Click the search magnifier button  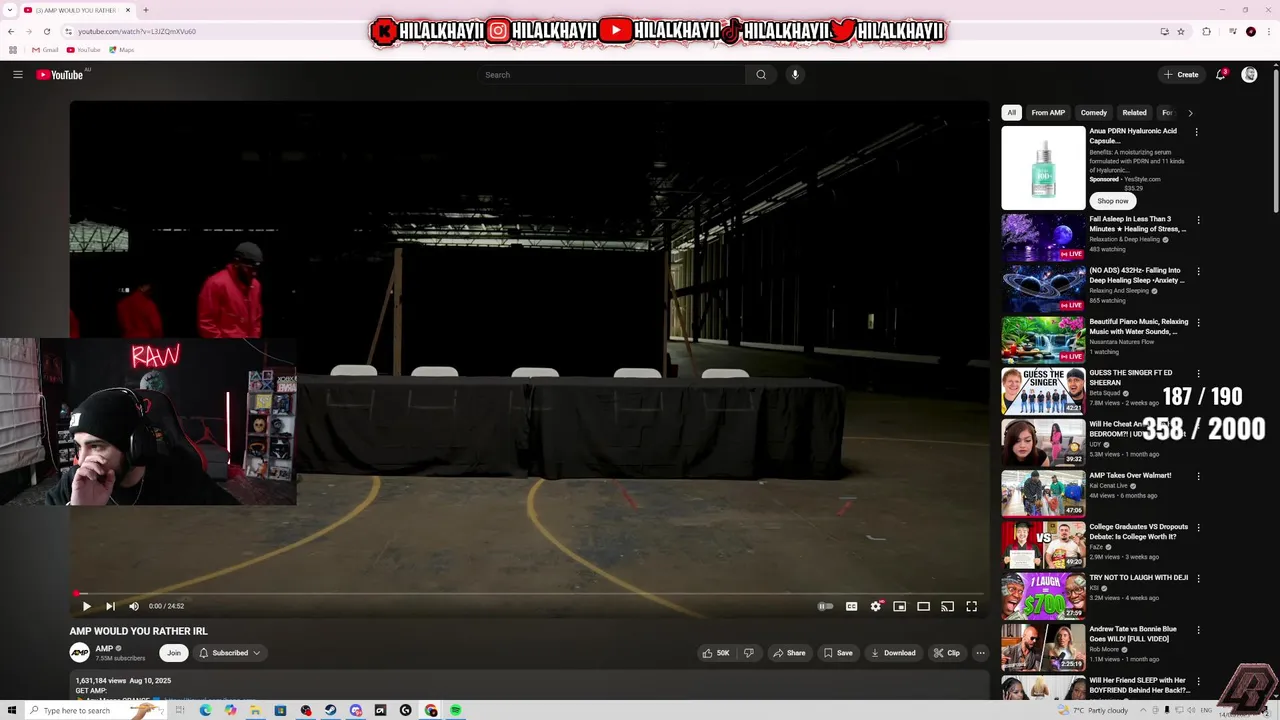tap(761, 75)
